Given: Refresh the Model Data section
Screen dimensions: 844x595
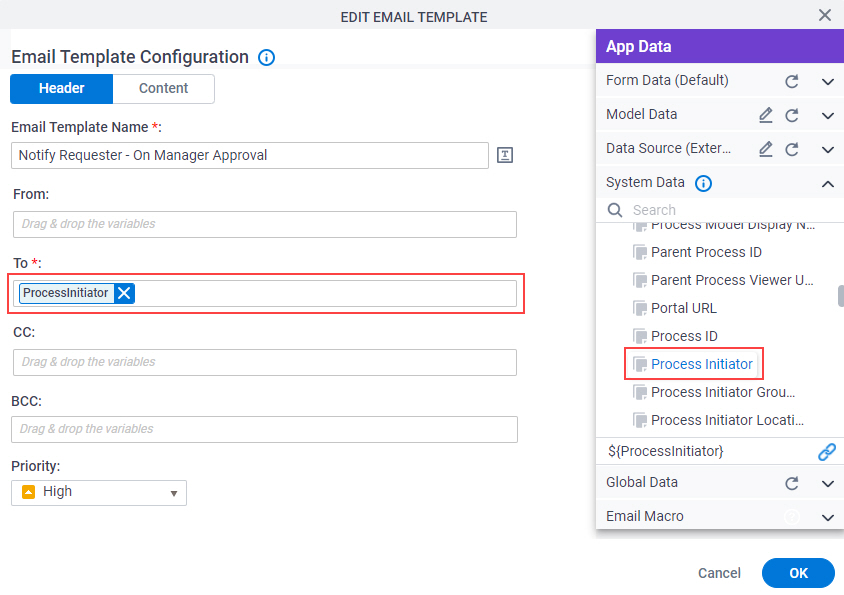Looking at the screenshot, I should 791,115.
